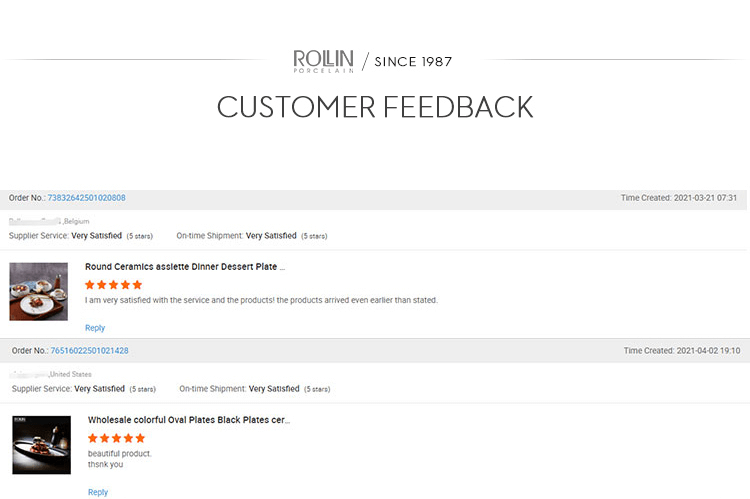Image resolution: width=750 pixels, height=499 pixels.
Task: Open the black oval plates thumbnail
Action: [x=41, y=445]
